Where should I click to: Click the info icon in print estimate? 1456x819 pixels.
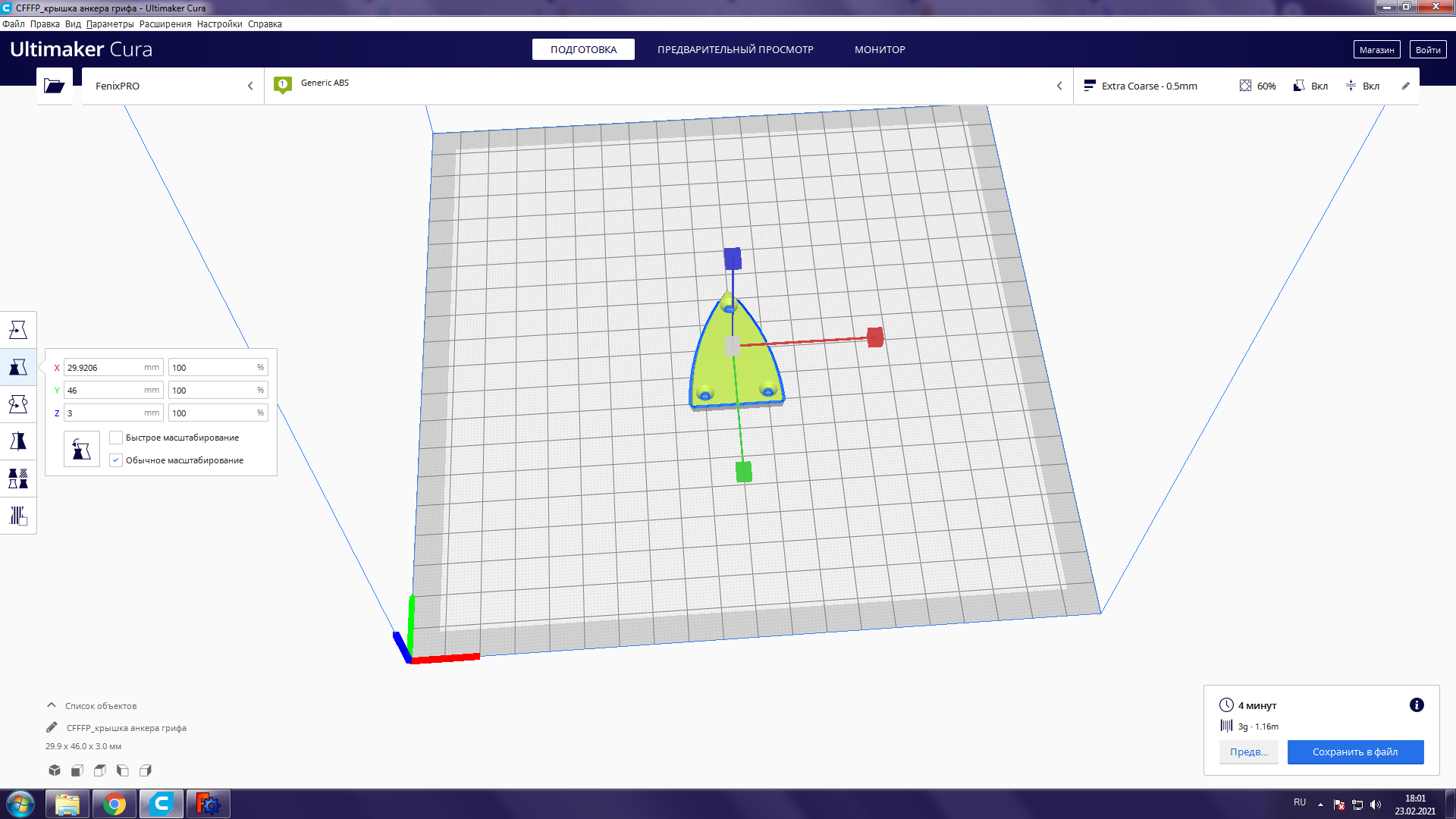(x=1416, y=705)
